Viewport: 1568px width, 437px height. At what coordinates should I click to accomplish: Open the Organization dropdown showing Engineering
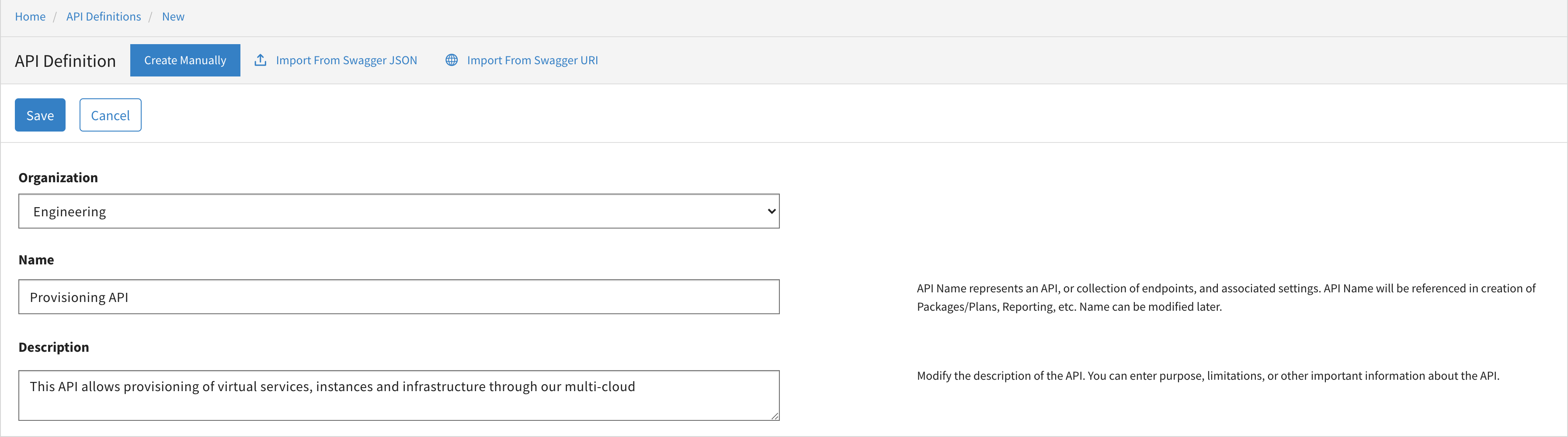tap(399, 211)
